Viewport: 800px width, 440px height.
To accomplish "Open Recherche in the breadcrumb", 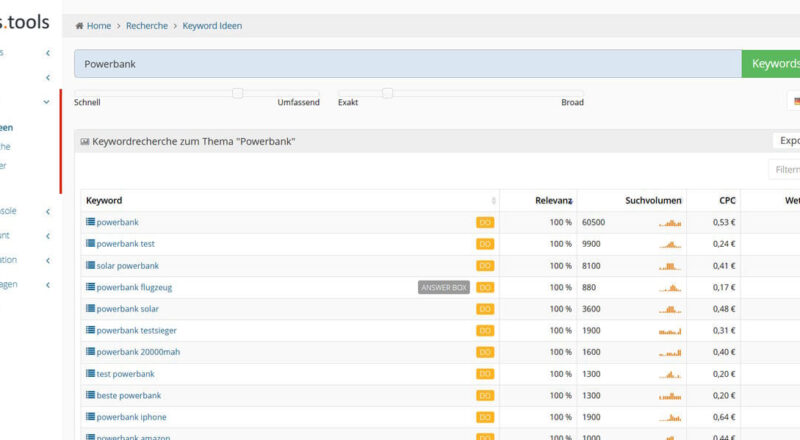I will 147,26.
